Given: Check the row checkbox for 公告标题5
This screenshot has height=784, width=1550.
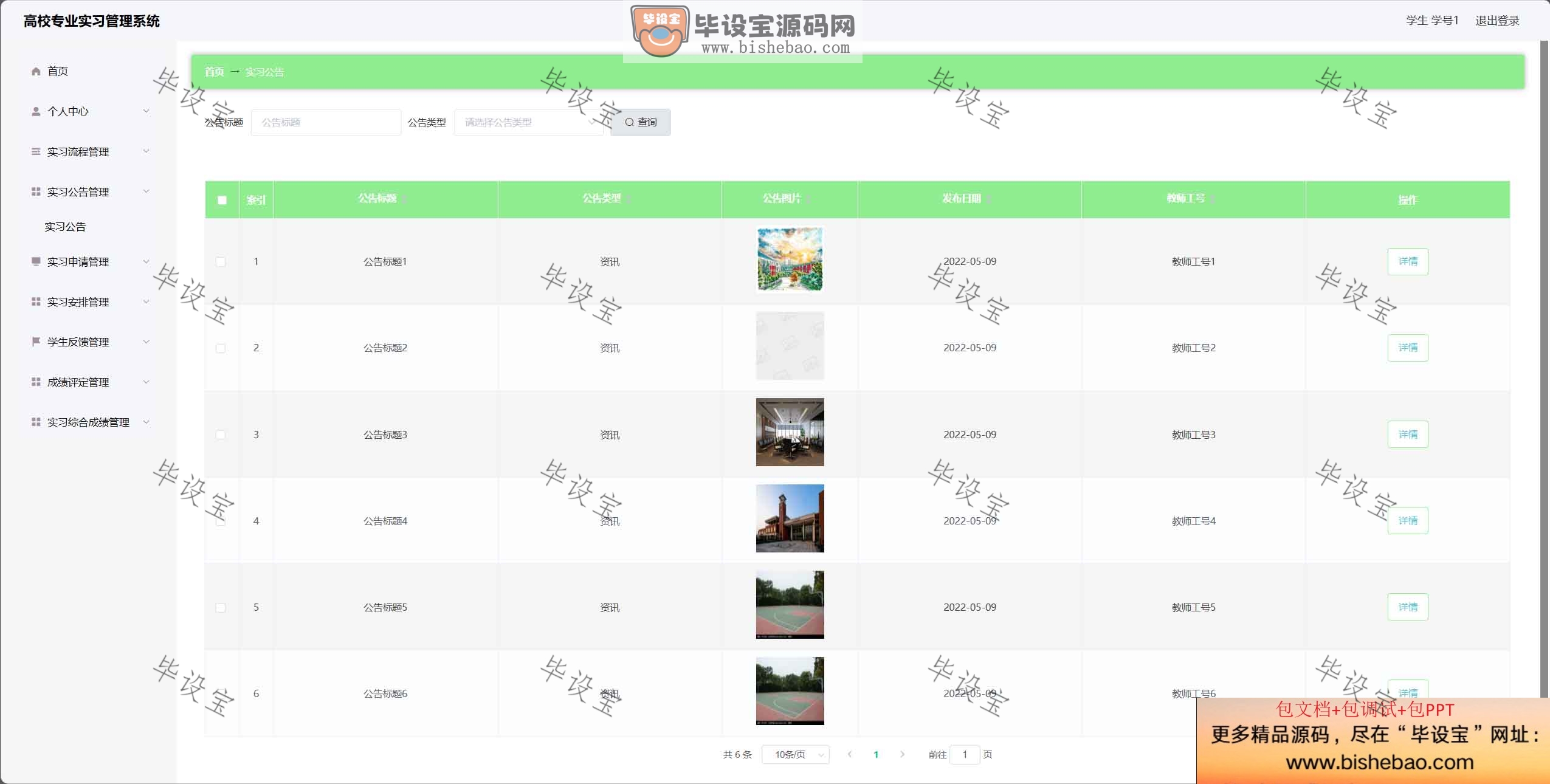Looking at the screenshot, I should (x=221, y=608).
